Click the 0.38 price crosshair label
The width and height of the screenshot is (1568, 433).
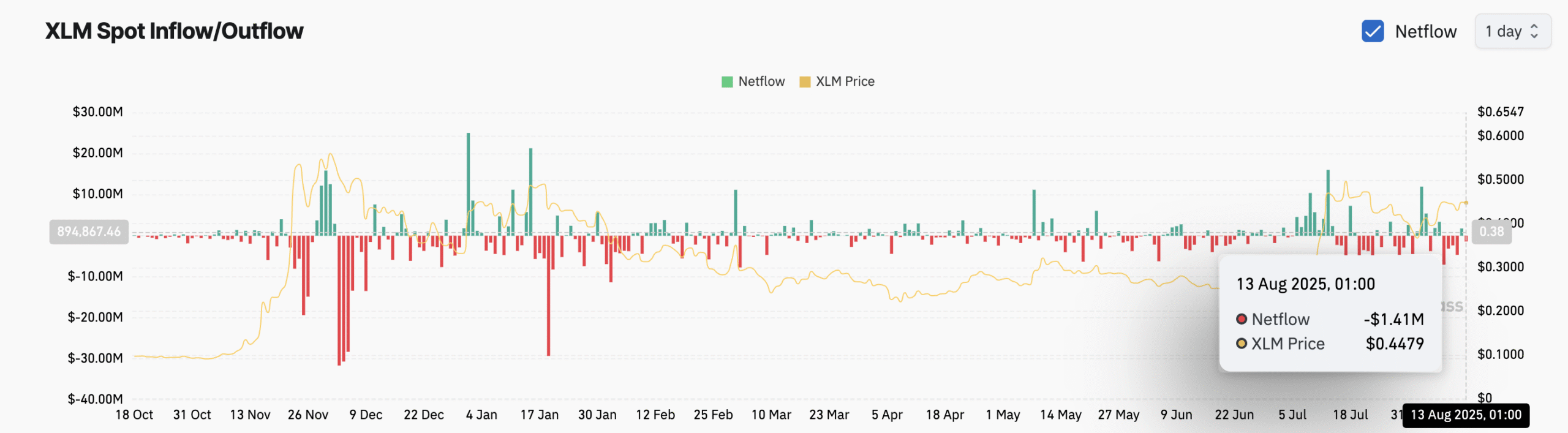tap(1491, 232)
